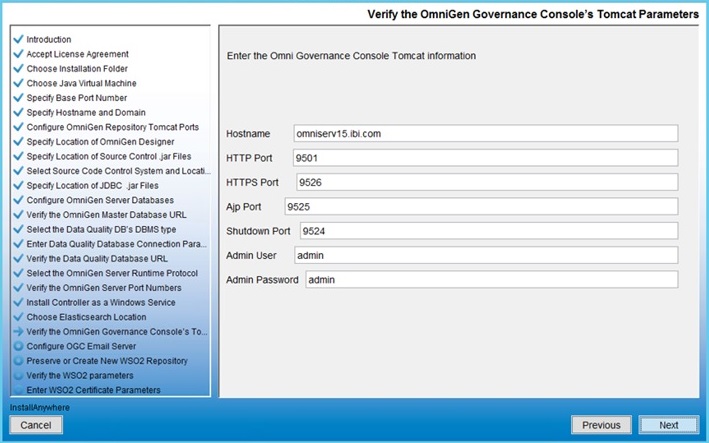Click checkmark beside Verify OmniGen Server Port Numbers
Image resolution: width=709 pixels, height=443 pixels.
point(18,287)
